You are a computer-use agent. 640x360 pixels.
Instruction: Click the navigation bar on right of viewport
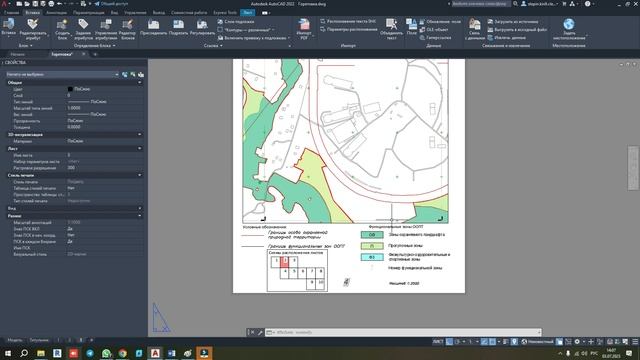(633, 168)
